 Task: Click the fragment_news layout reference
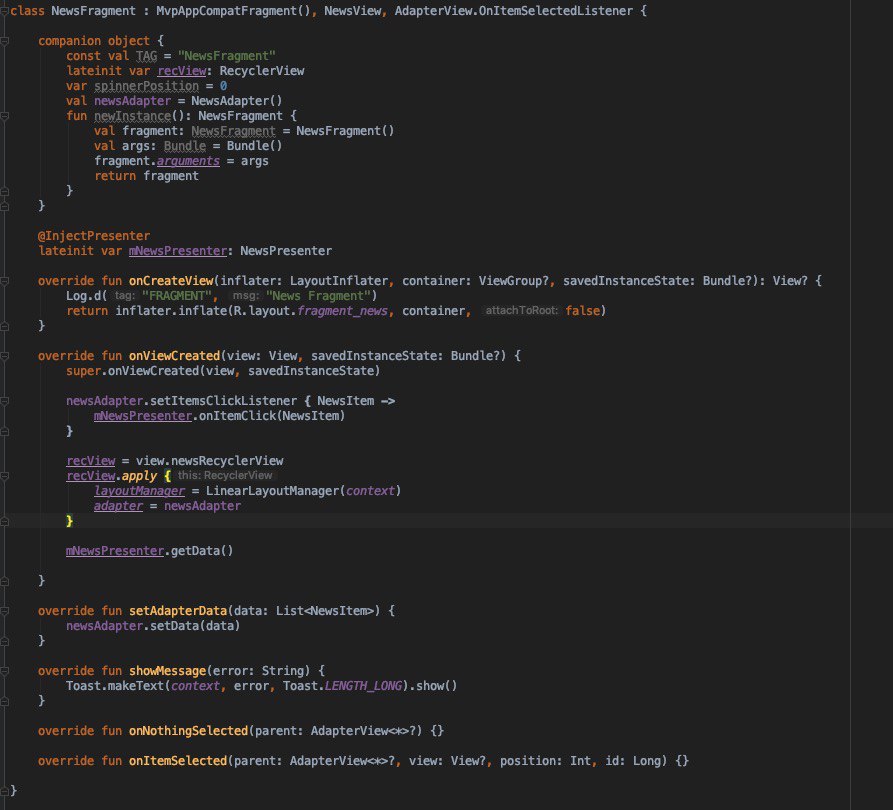coord(342,311)
